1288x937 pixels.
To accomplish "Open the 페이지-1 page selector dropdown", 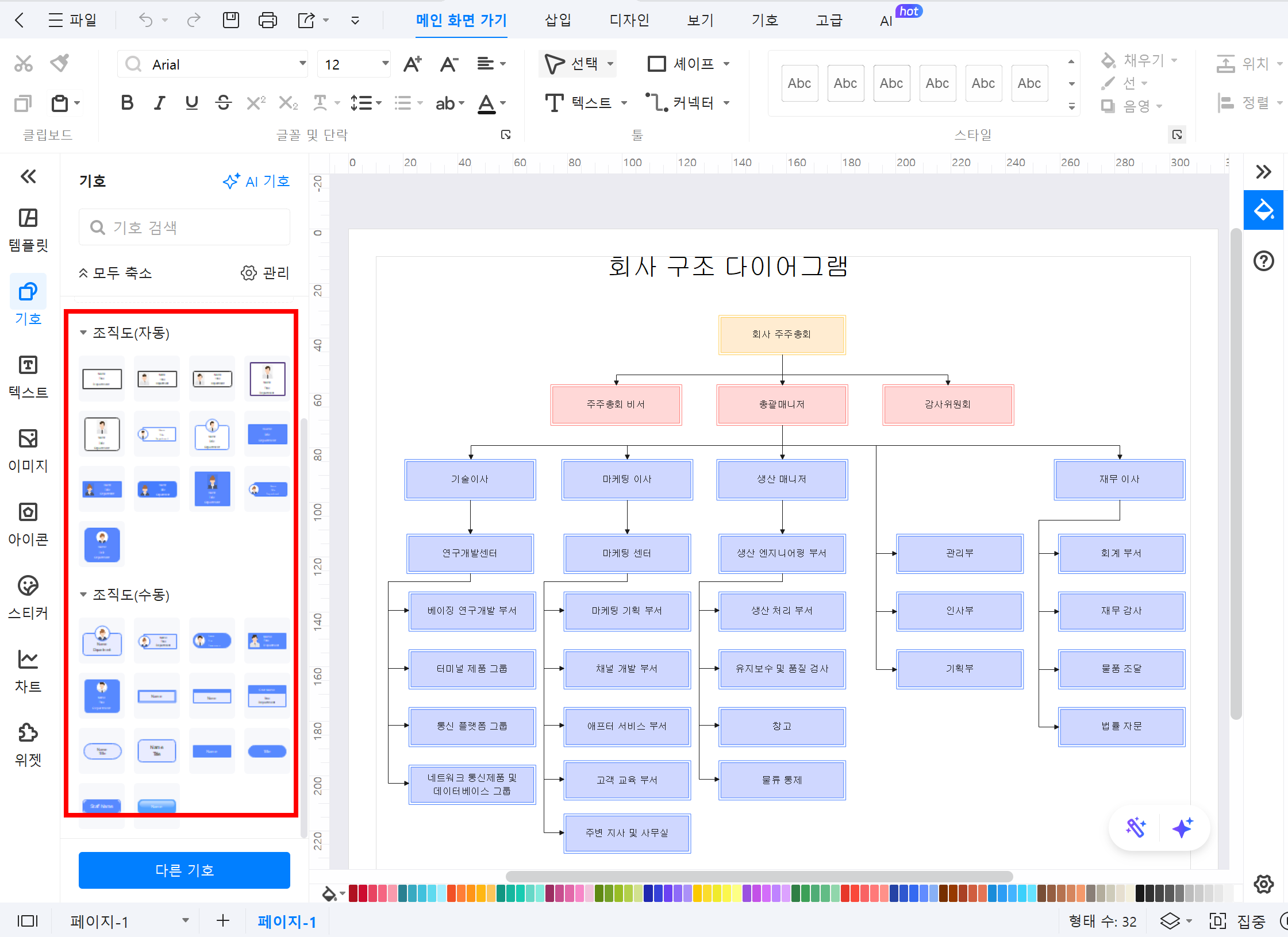I will point(185,921).
